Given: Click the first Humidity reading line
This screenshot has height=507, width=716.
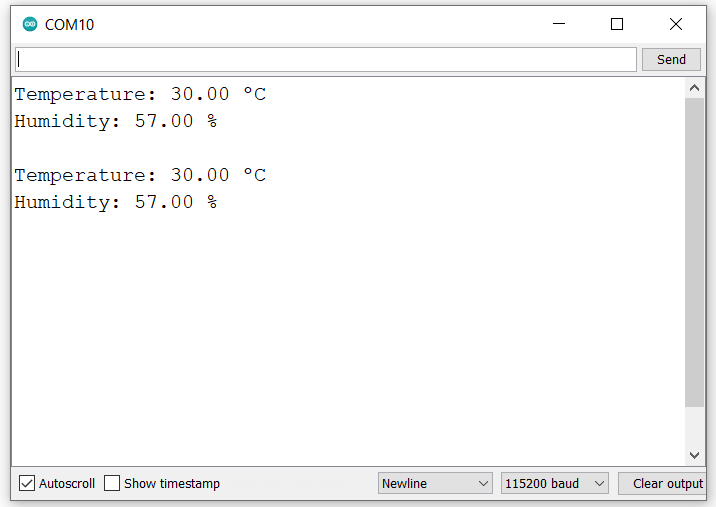Looking at the screenshot, I should click(115, 121).
